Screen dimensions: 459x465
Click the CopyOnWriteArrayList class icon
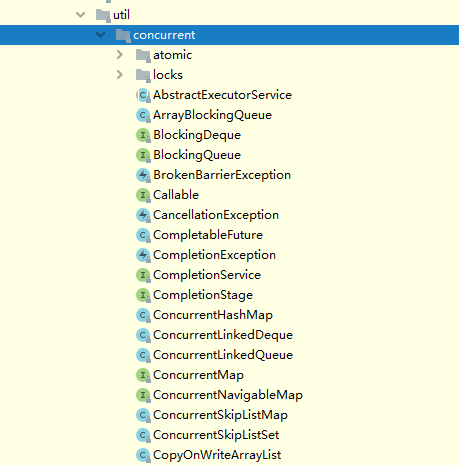tap(143, 455)
